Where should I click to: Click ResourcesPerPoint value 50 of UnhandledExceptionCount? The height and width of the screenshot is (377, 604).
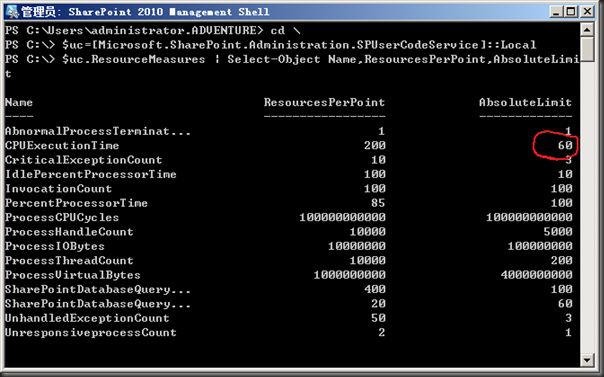[378, 318]
